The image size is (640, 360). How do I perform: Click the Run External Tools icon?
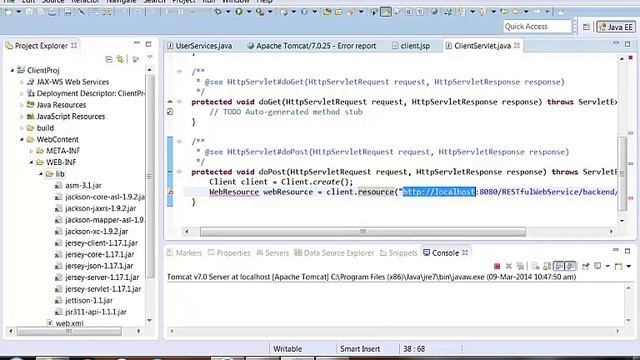click(x=260, y=12)
